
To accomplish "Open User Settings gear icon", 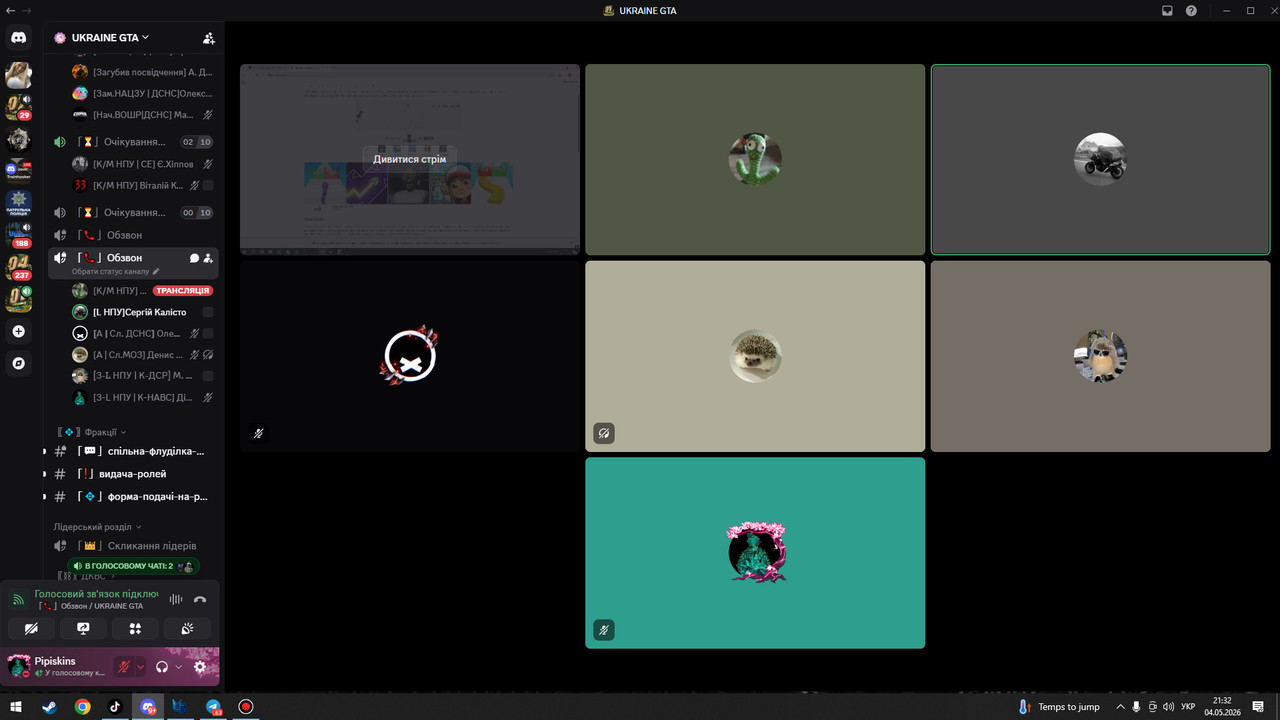I will click(x=200, y=667).
